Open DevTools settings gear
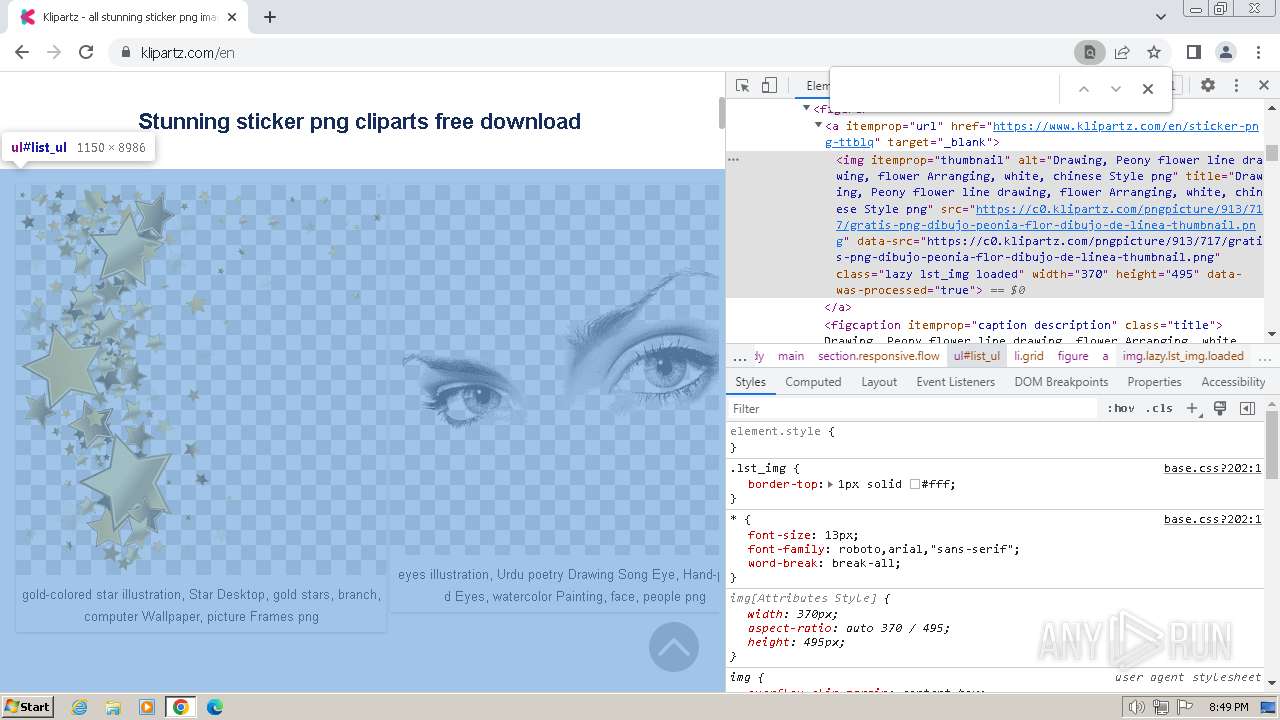The image size is (1280, 720). [x=1208, y=86]
